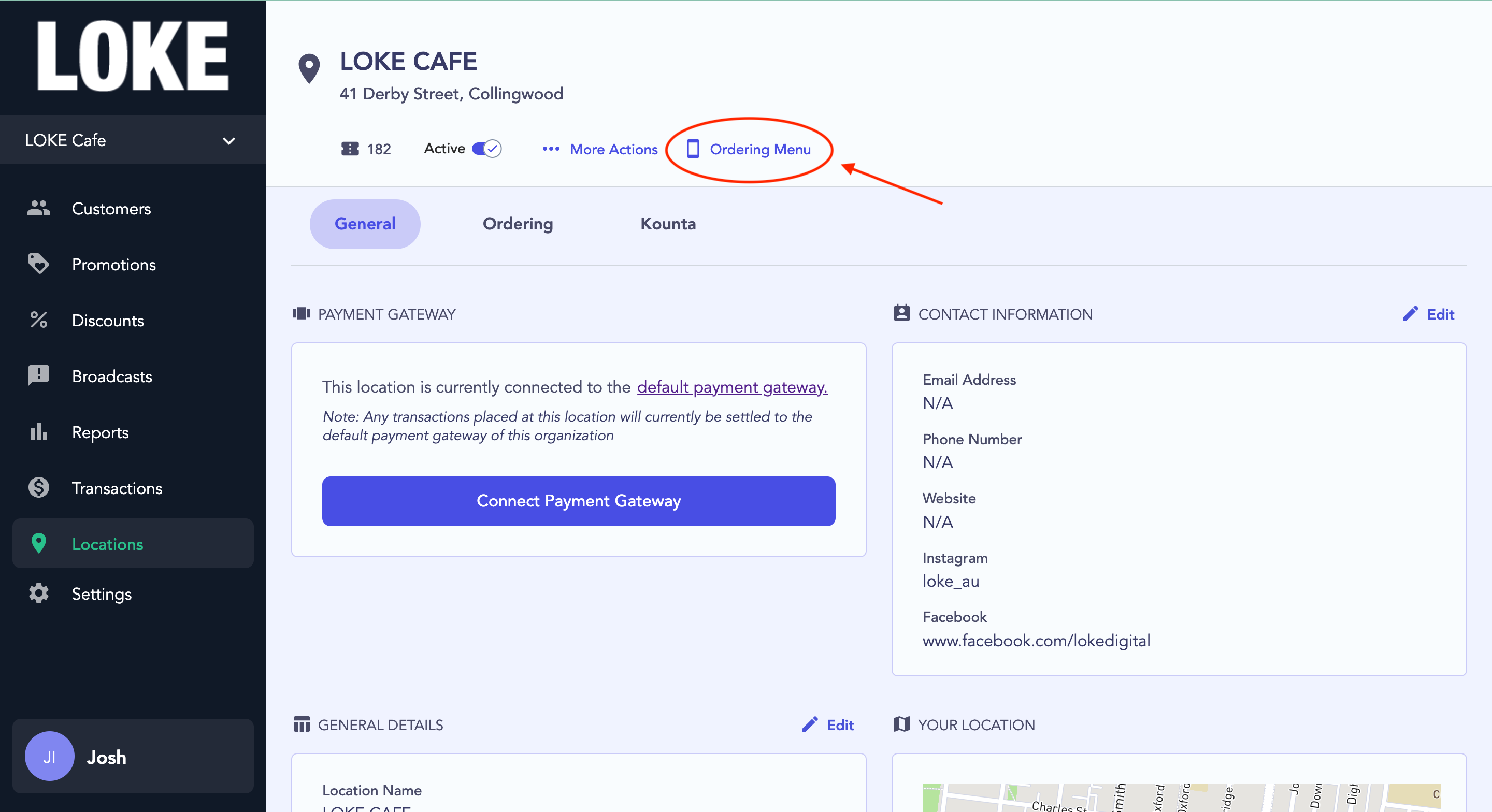Click the Transactions dollar icon
The height and width of the screenshot is (812, 1492).
(39, 488)
